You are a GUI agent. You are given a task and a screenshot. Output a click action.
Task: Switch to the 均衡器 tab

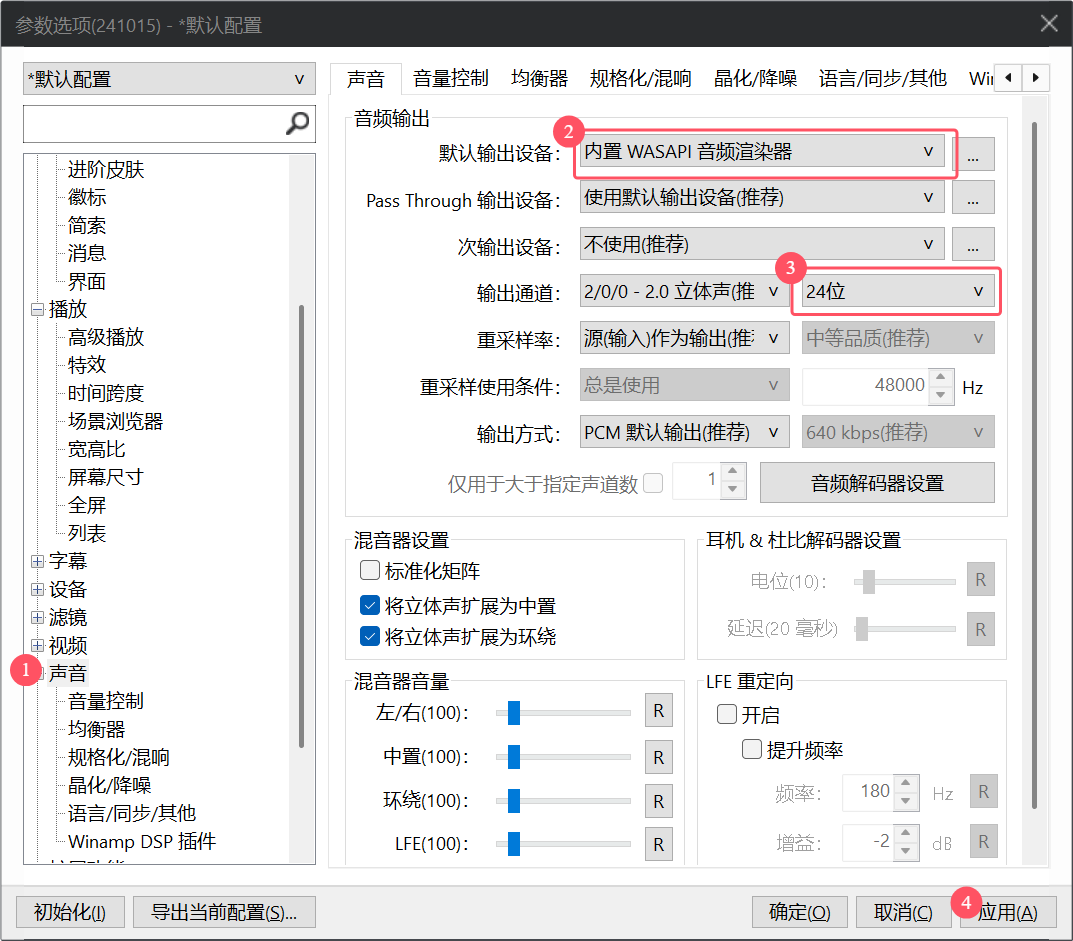(x=539, y=78)
